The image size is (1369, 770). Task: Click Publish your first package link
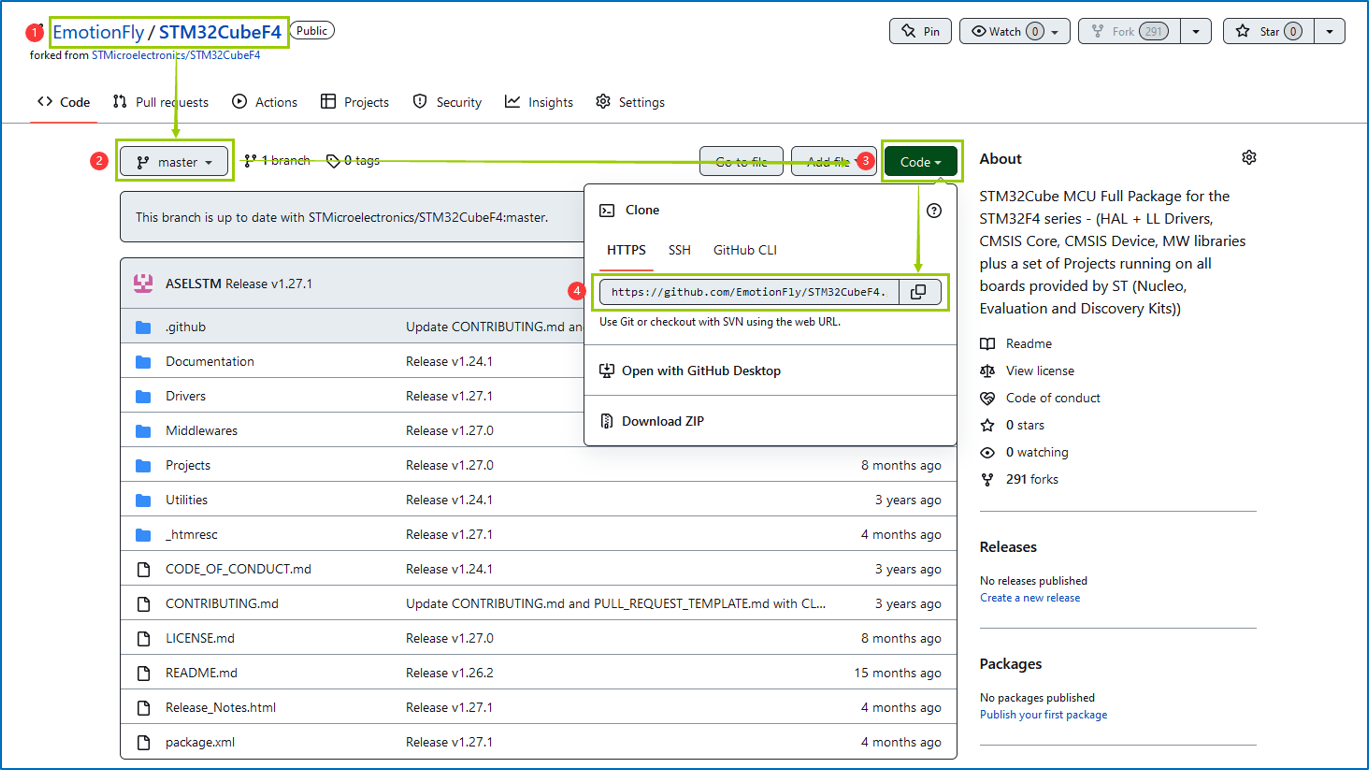point(1043,715)
